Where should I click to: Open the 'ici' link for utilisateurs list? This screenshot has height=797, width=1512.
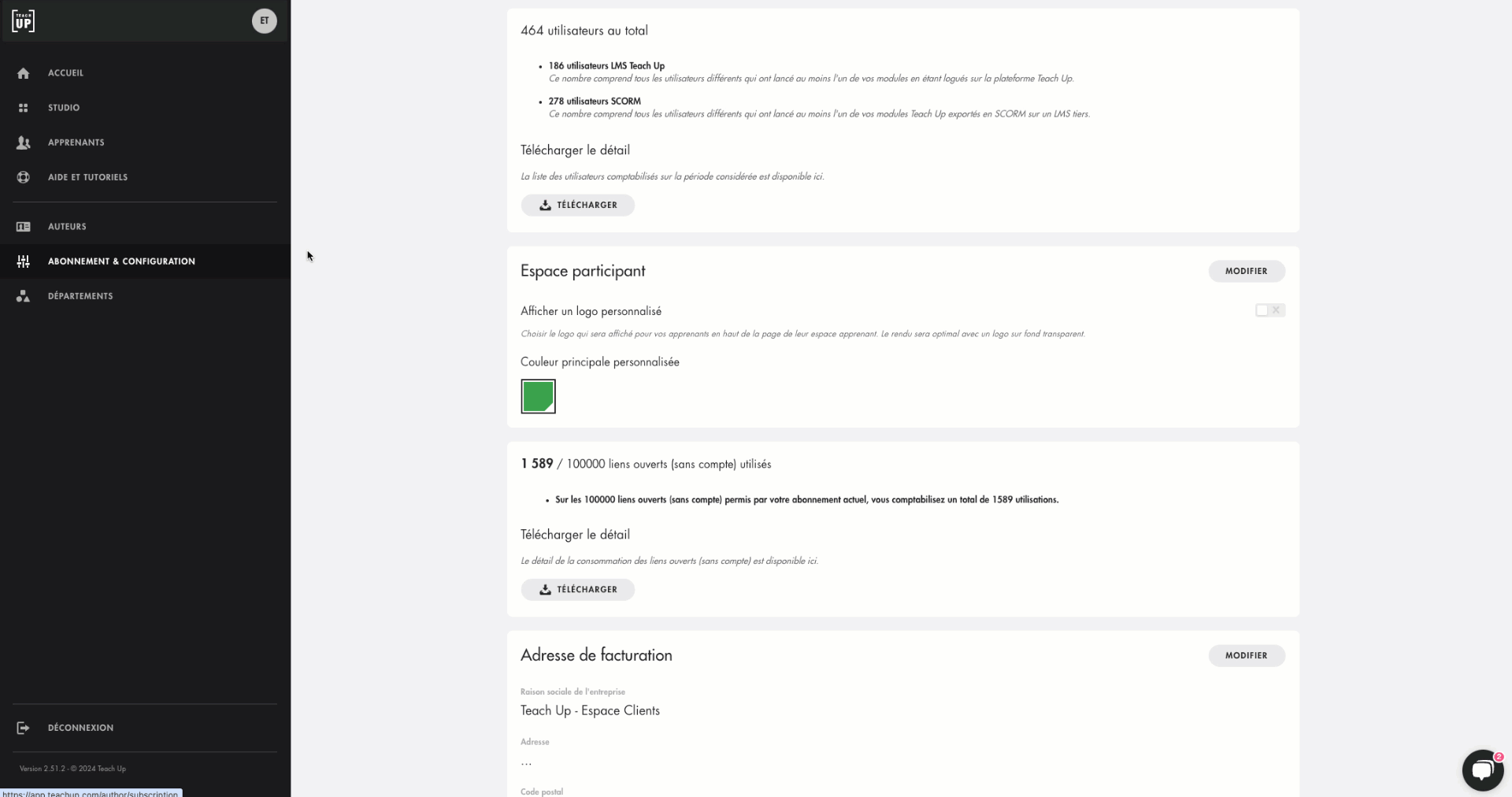click(819, 176)
